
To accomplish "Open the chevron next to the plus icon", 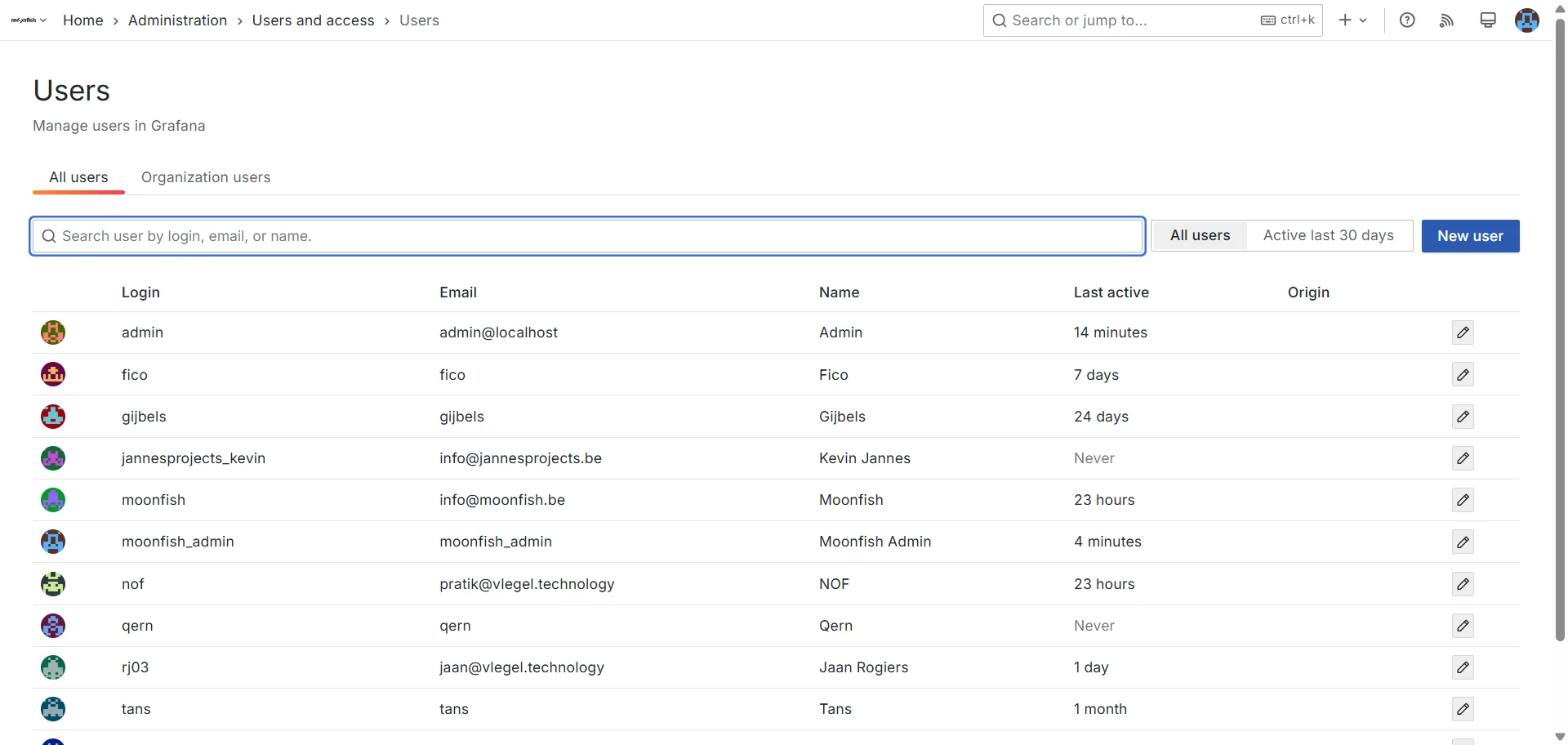I will tap(1361, 20).
